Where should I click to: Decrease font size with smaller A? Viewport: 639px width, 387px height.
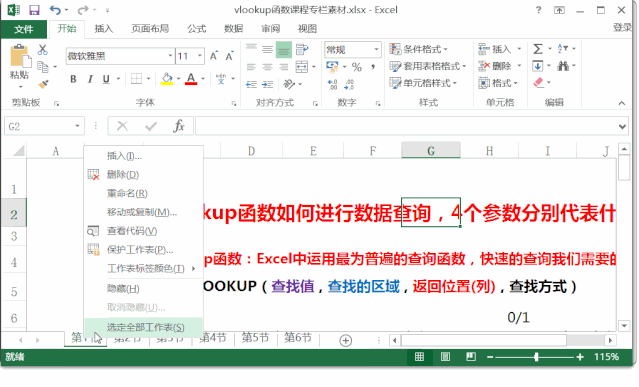pyautogui.click(x=229, y=56)
